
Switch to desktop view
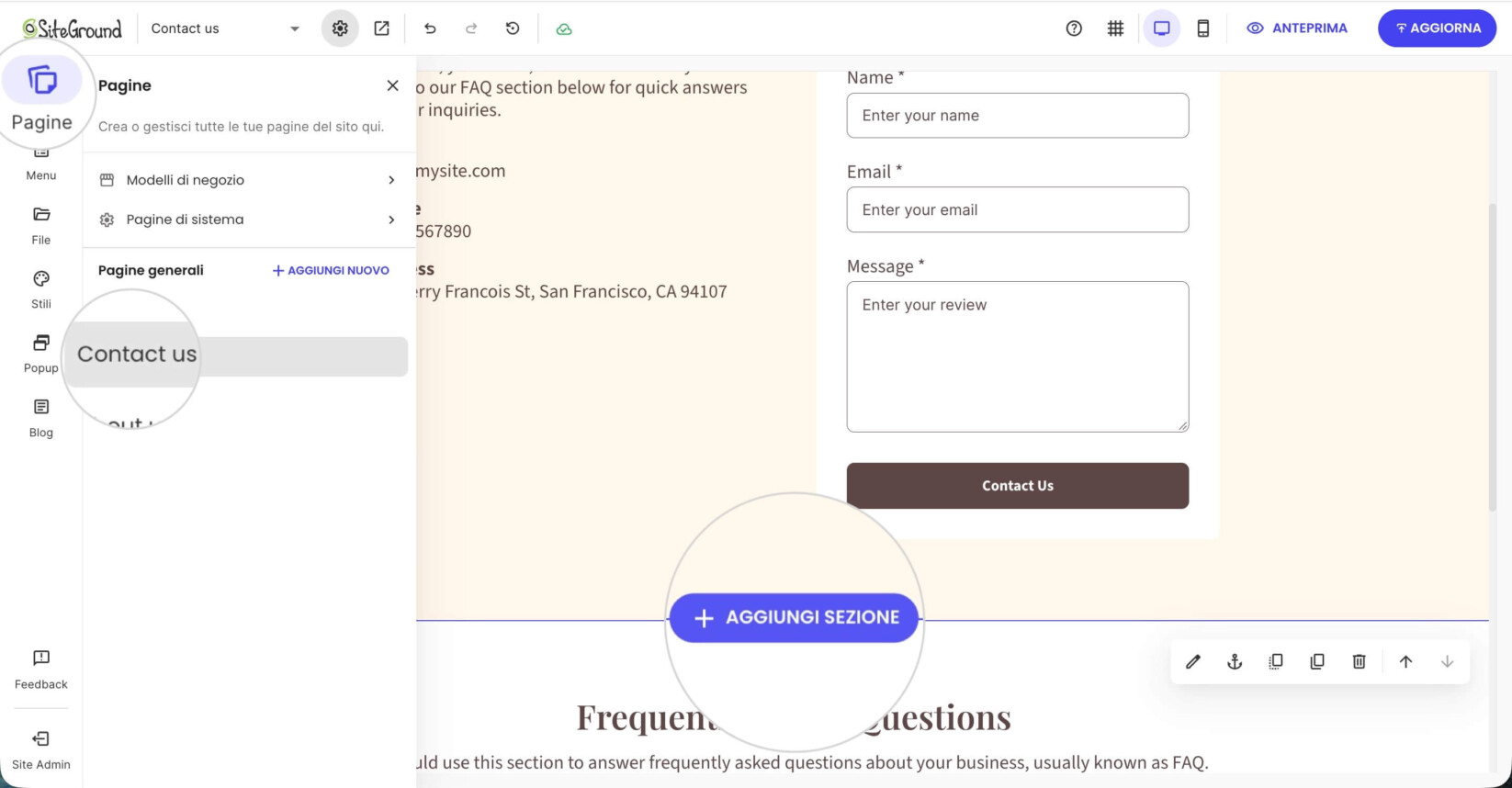point(1162,28)
